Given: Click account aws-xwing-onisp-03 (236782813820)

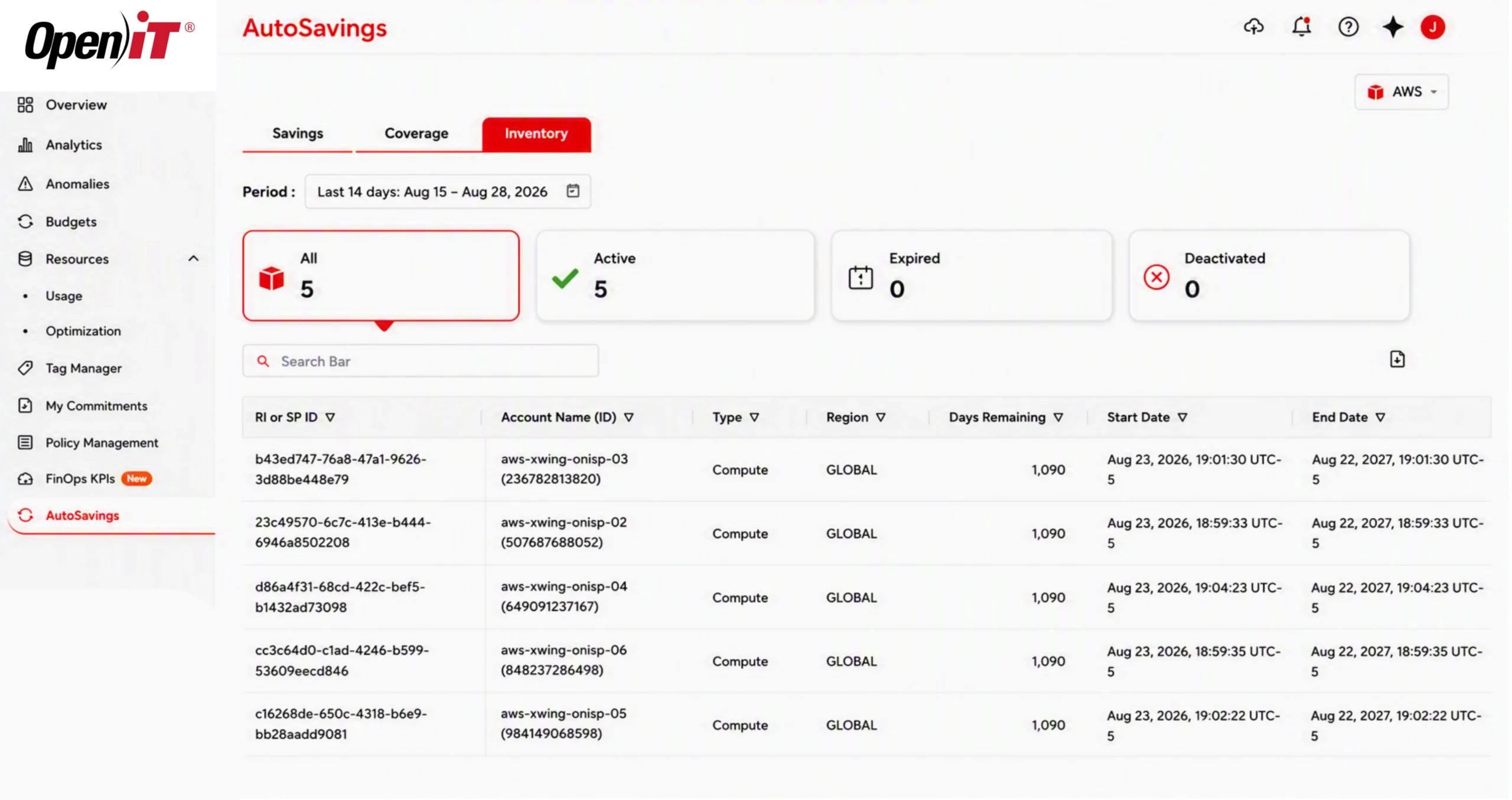Looking at the screenshot, I should coord(564,469).
